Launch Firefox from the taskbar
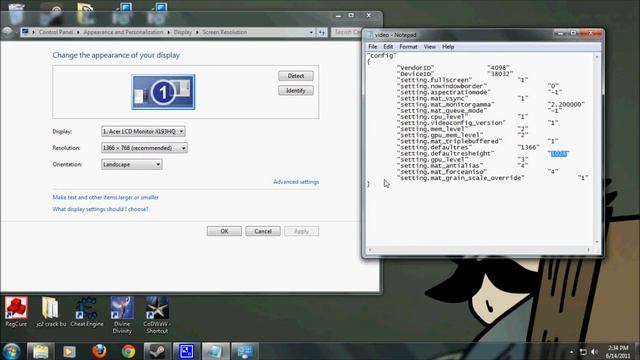640x360 pixels. click(x=99, y=351)
